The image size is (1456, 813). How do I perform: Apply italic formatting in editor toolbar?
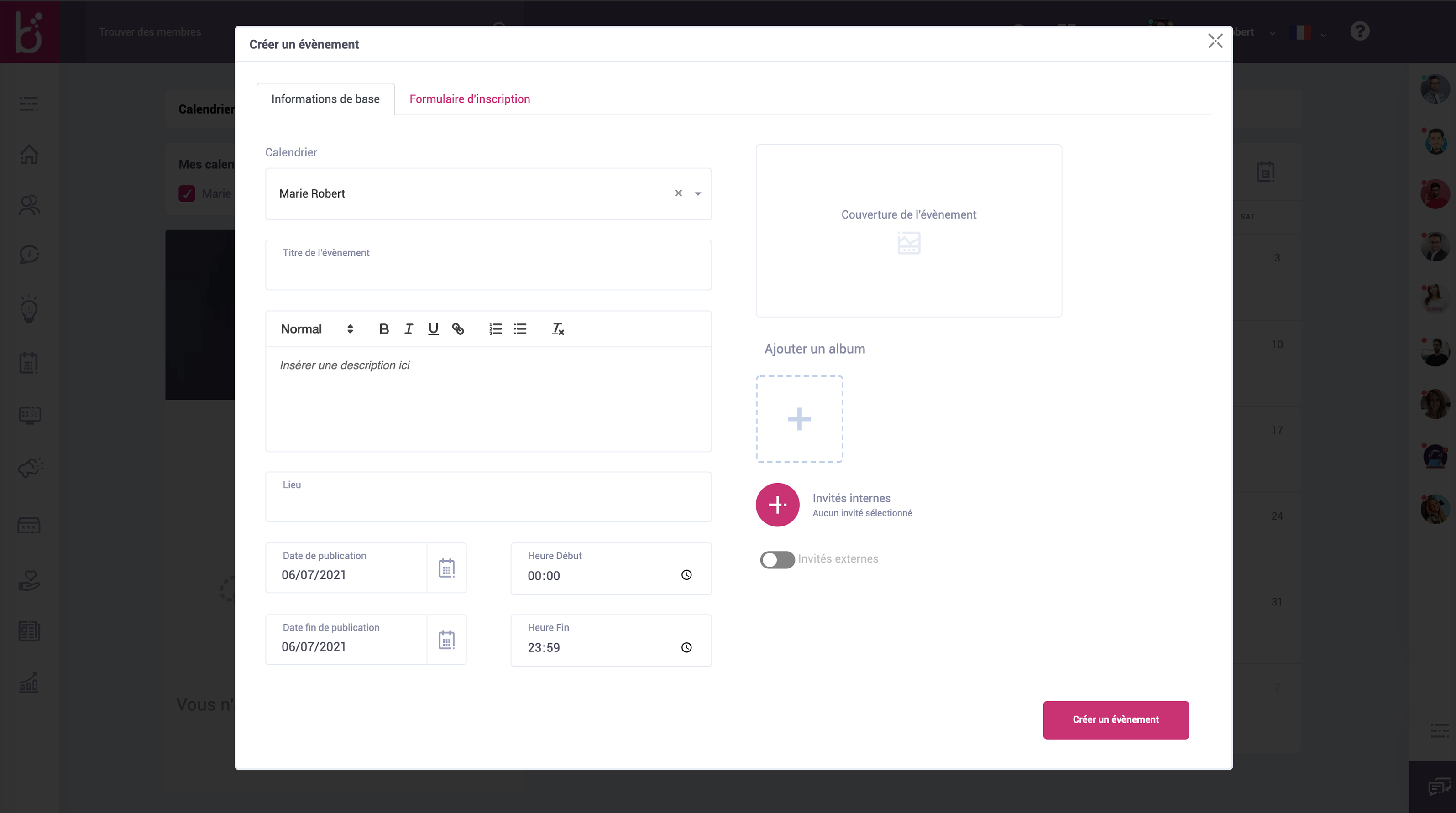(x=409, y=329)
